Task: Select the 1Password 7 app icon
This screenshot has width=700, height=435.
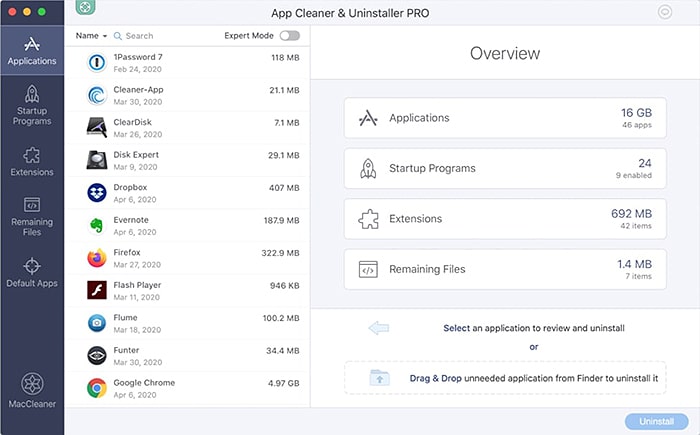Action: point(97,63)
